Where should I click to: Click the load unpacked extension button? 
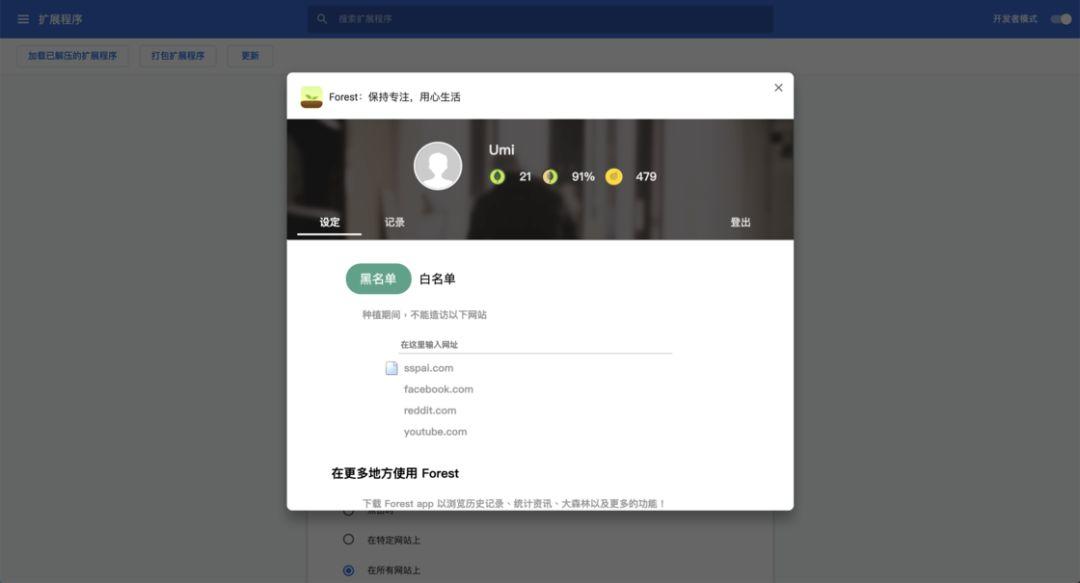72,56
